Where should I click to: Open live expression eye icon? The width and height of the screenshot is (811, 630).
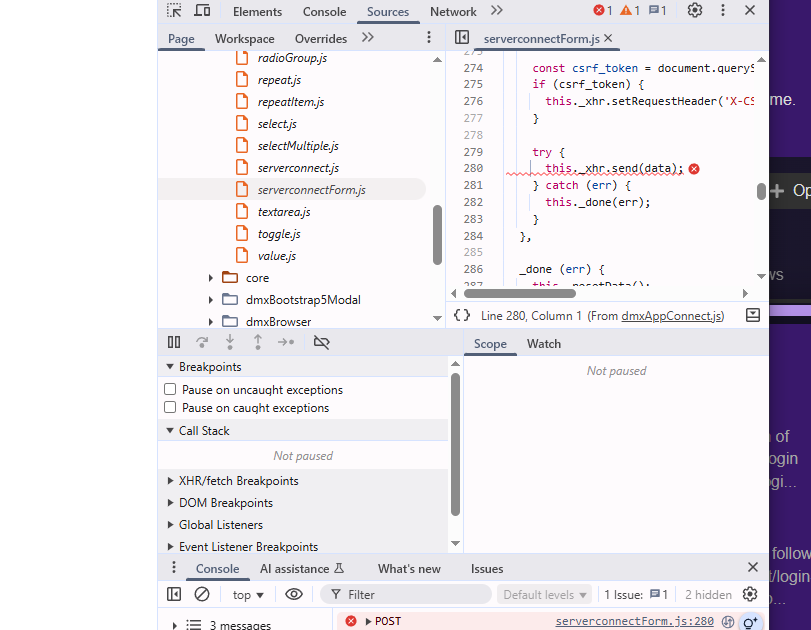(x=294, y=594)
